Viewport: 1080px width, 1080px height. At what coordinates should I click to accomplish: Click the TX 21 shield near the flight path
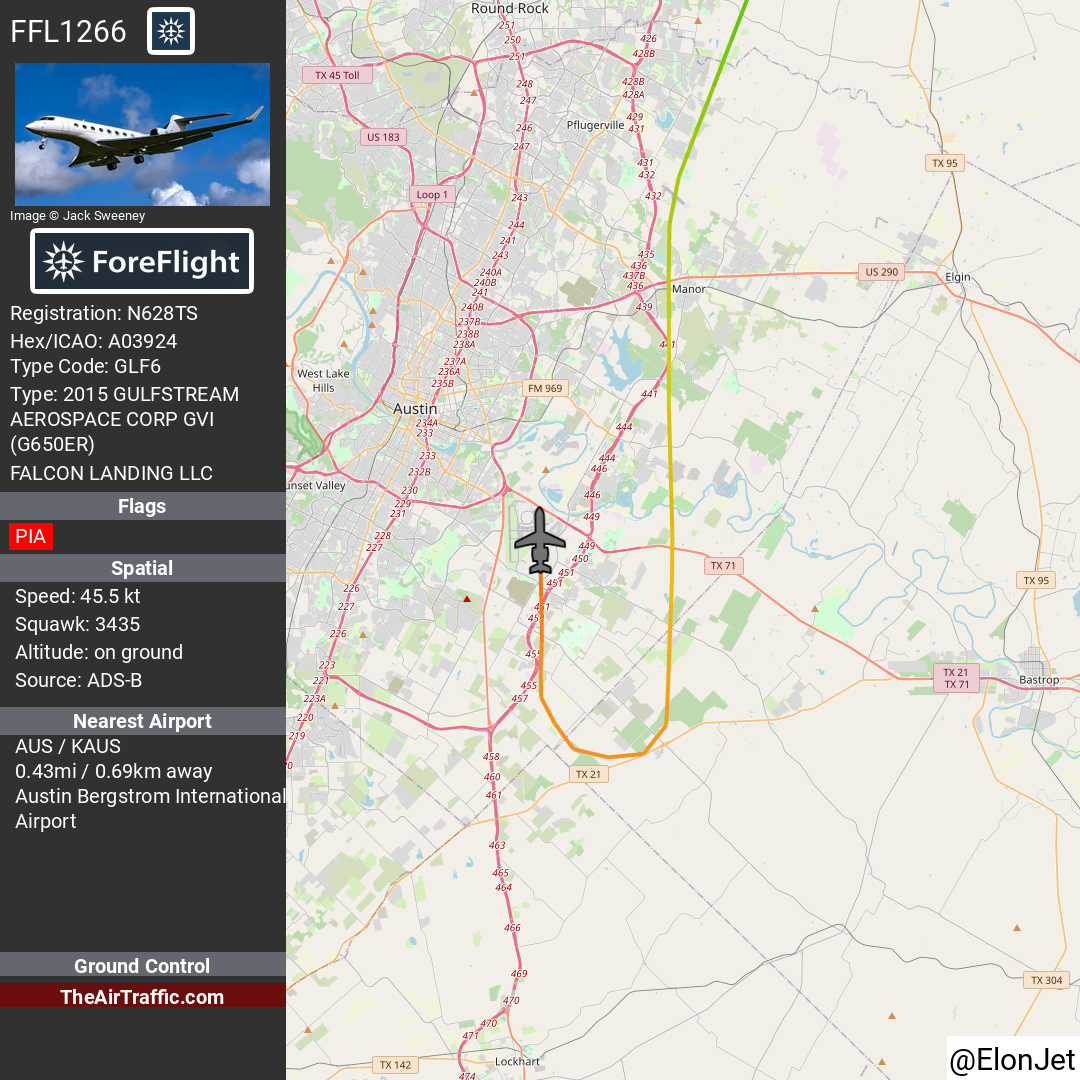click(x=589, y=774)
